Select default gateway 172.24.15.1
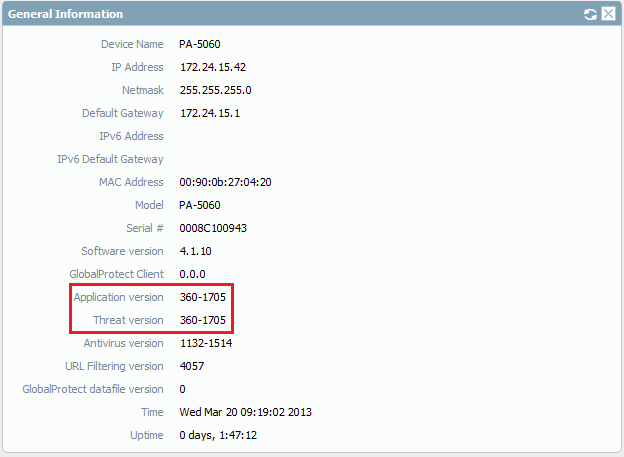The width and height of the screenshot is (624, 457). [210, 113]
